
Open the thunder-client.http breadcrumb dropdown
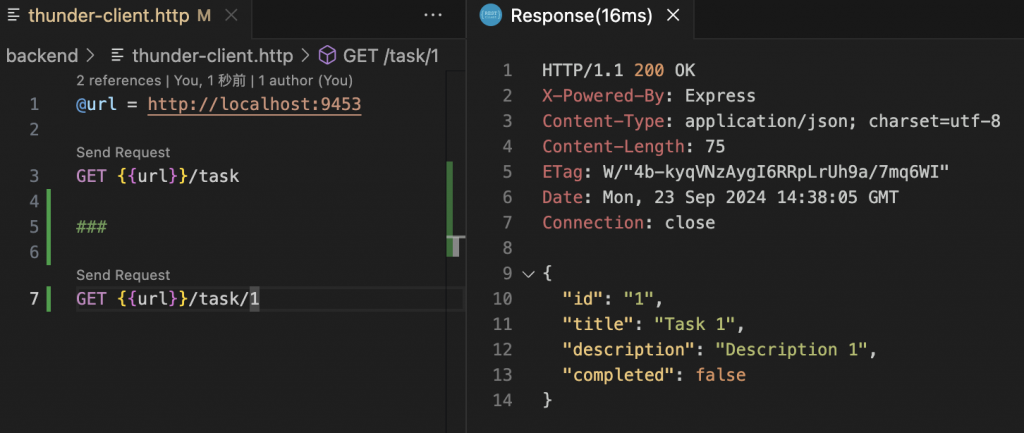(212, 56)
